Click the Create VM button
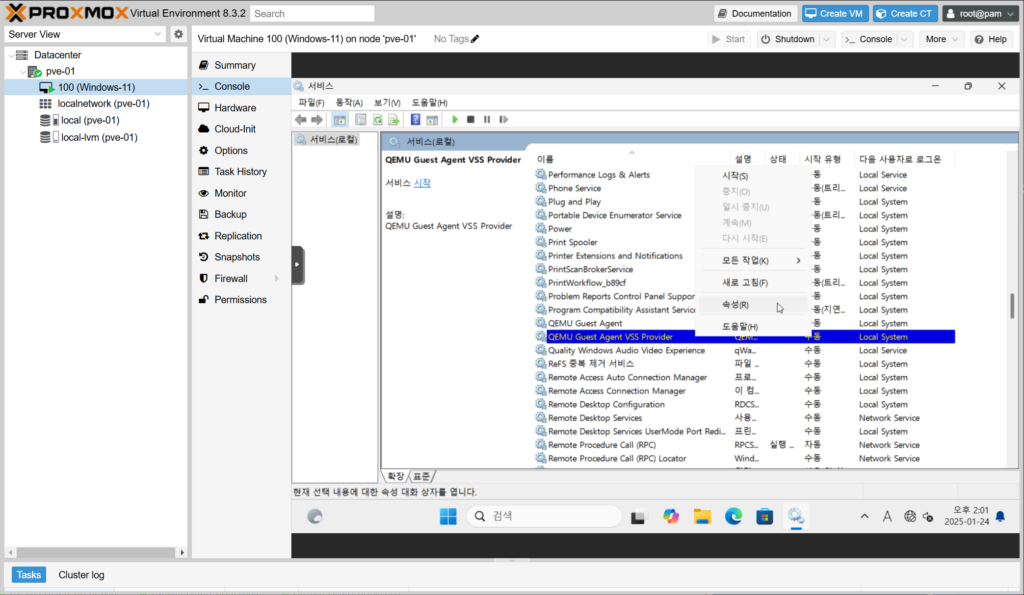This screenshot has height=595, width=1024. tap(833, 13)
